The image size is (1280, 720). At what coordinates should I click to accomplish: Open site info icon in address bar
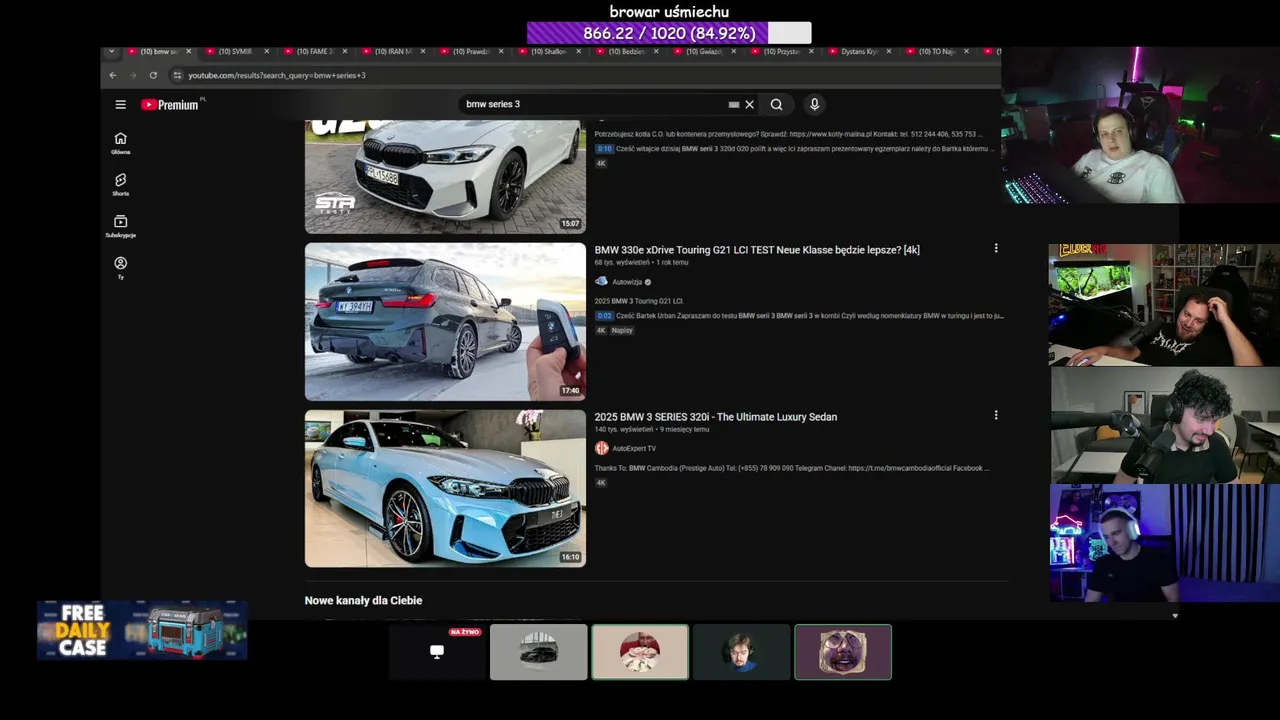point(177,75)
